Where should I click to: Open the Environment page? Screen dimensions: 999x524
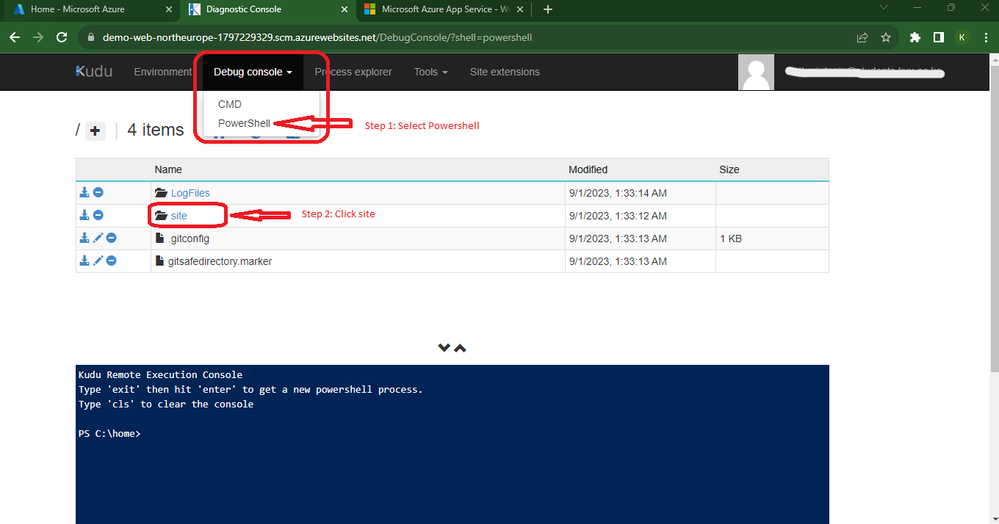(162, 72)
